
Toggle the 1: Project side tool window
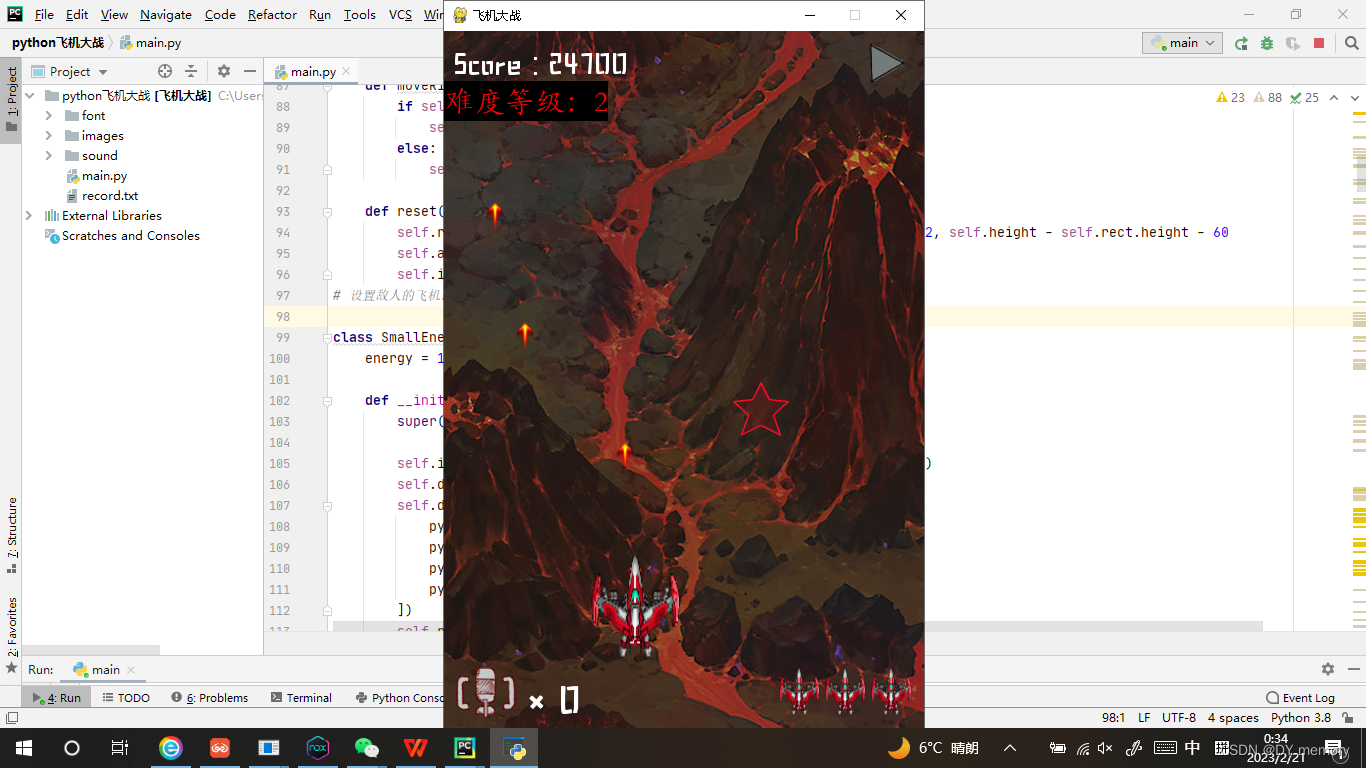(11, 100)
